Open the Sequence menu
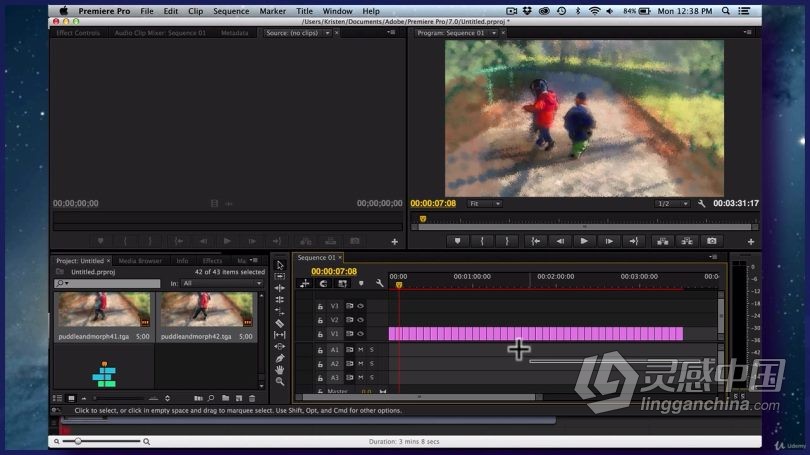 point(231,11)
